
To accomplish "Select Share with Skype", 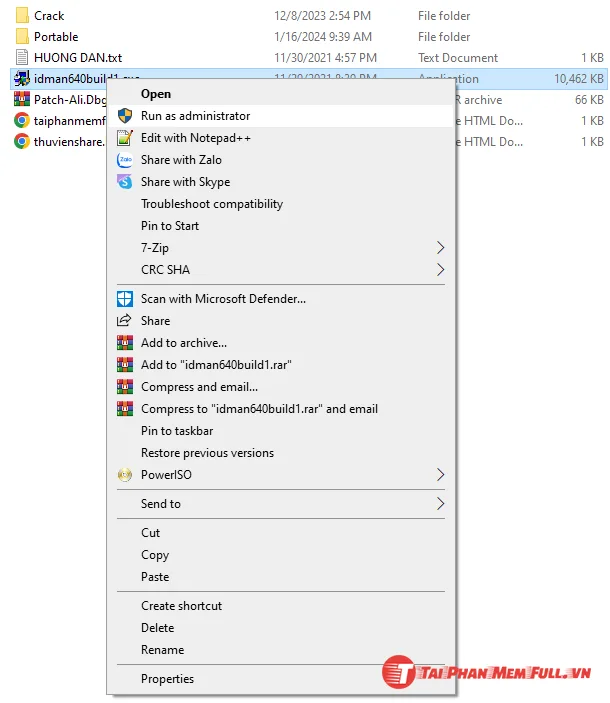I will [281, 182].
